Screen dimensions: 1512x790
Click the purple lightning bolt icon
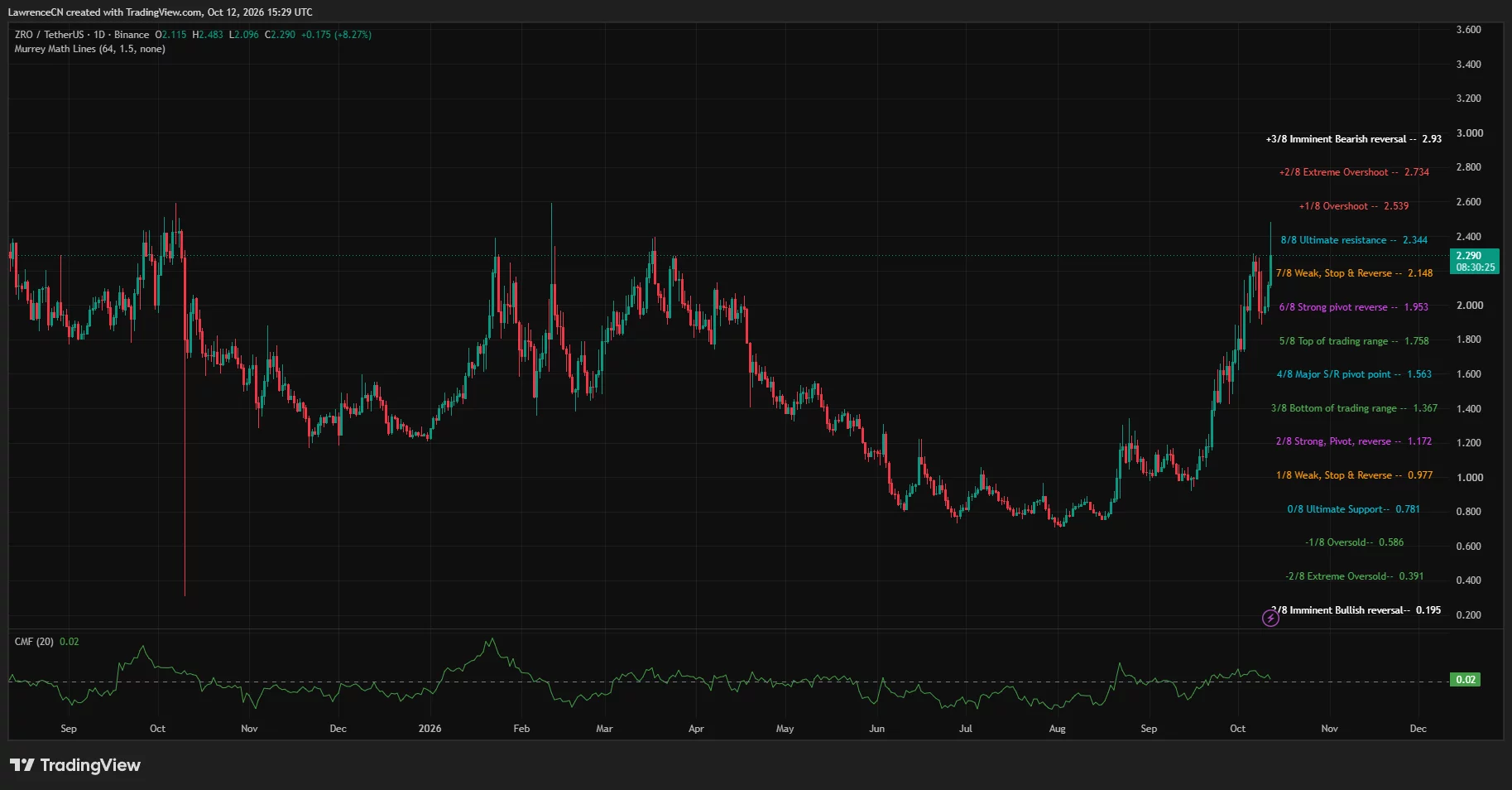(1270, 618)
